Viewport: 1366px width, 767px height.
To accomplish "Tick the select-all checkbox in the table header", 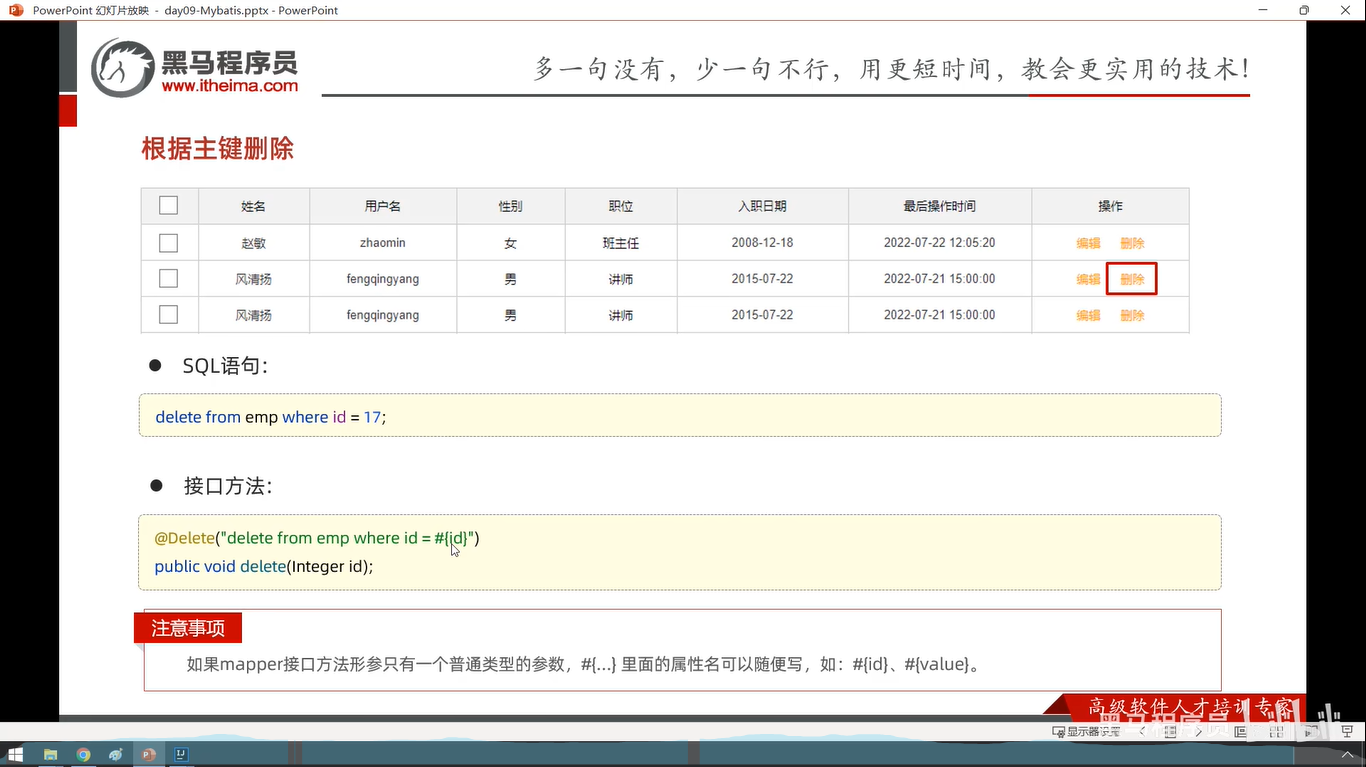I will coord(168,205).
